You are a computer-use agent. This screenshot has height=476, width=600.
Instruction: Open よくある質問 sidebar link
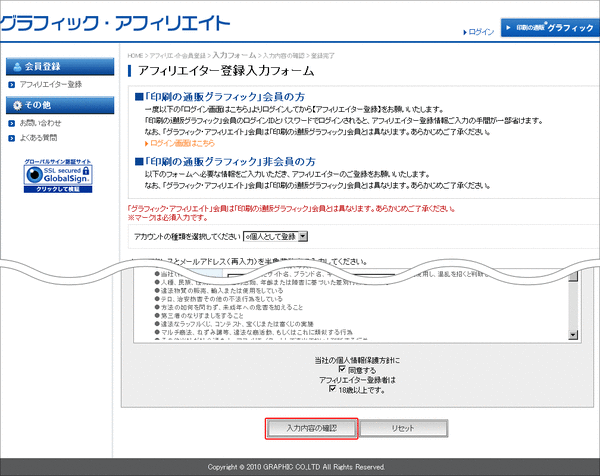pyautogui.click(x=38, y=138)
